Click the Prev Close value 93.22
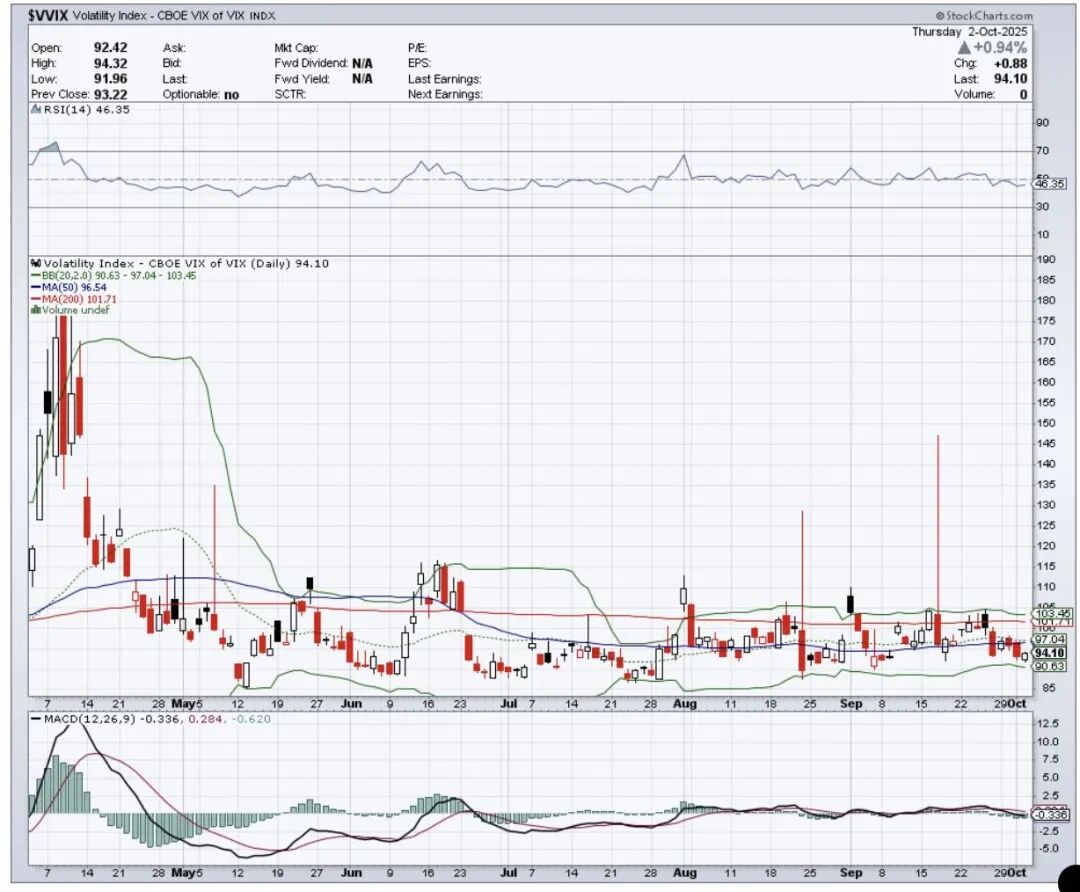Image resolution: width=1080 pixels, height=892 pixels. coord(110,94)
